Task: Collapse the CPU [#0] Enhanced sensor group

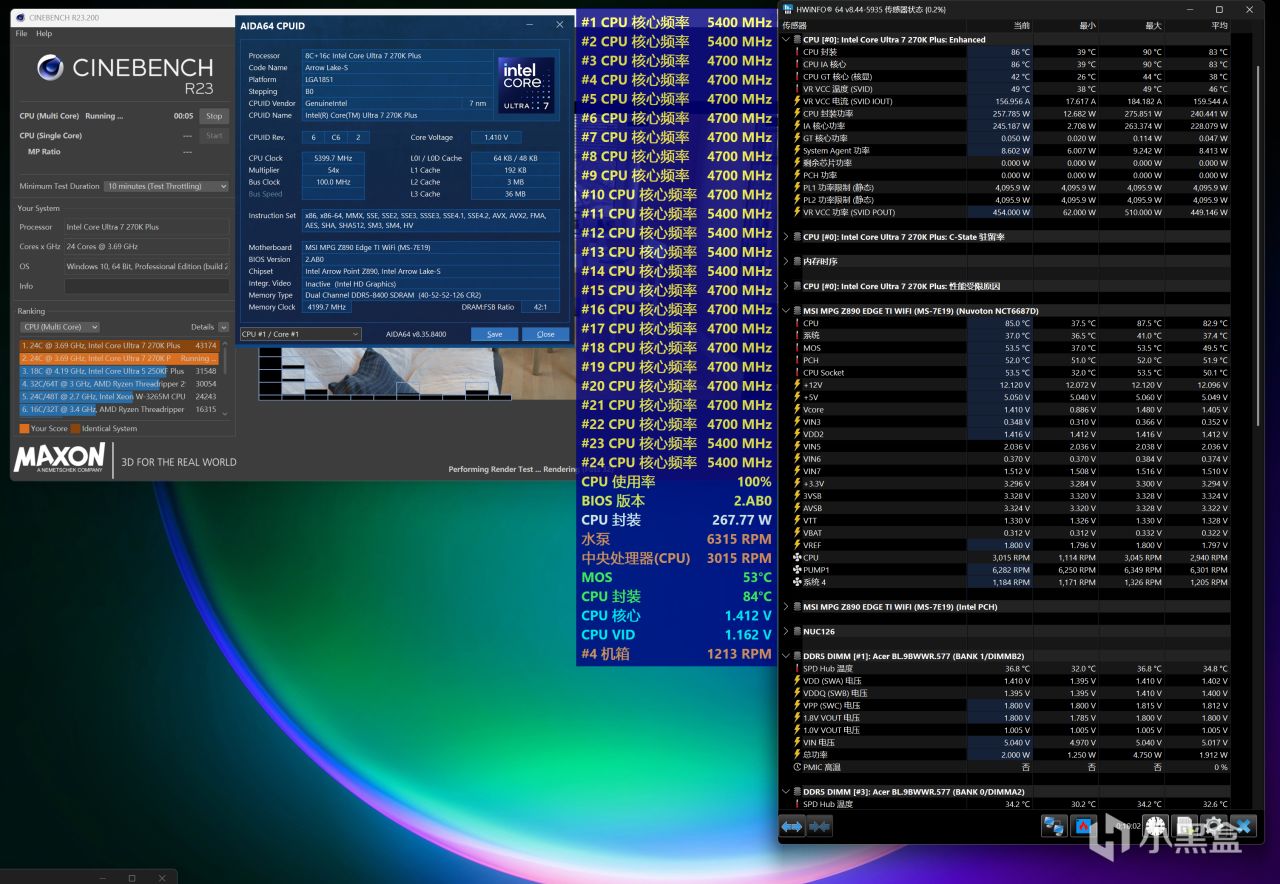Action: 785,40
